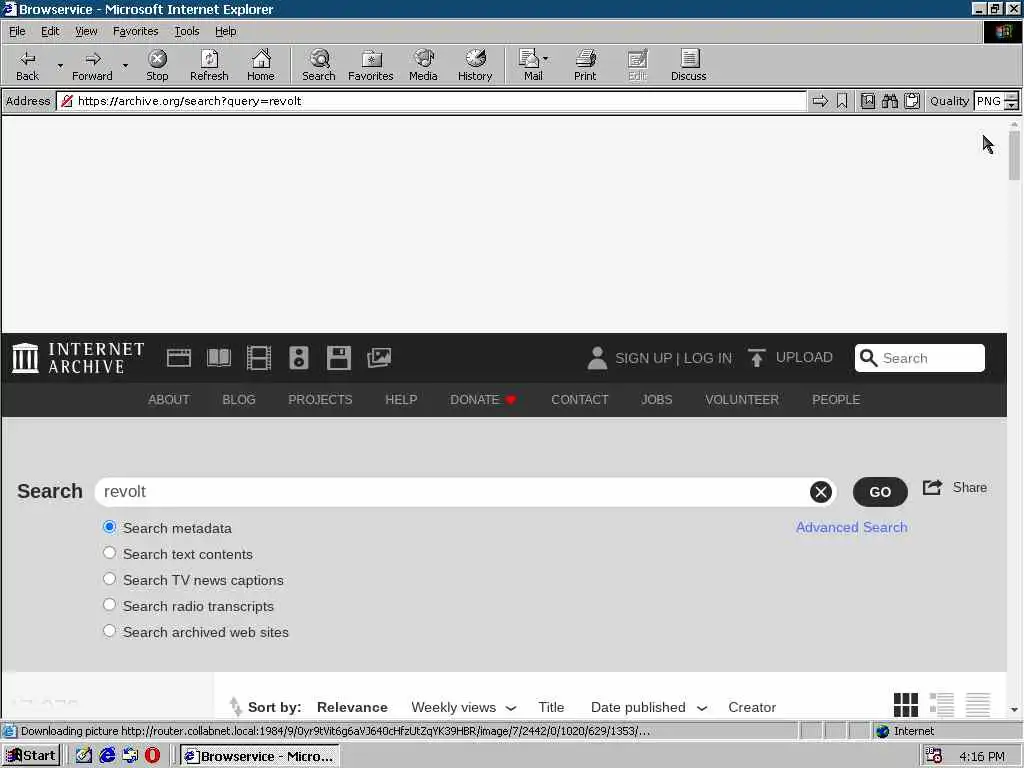The width and height of the screenshot is (1024, 768).
Task: Click the UPLOAD link
Action: point(804,357)
